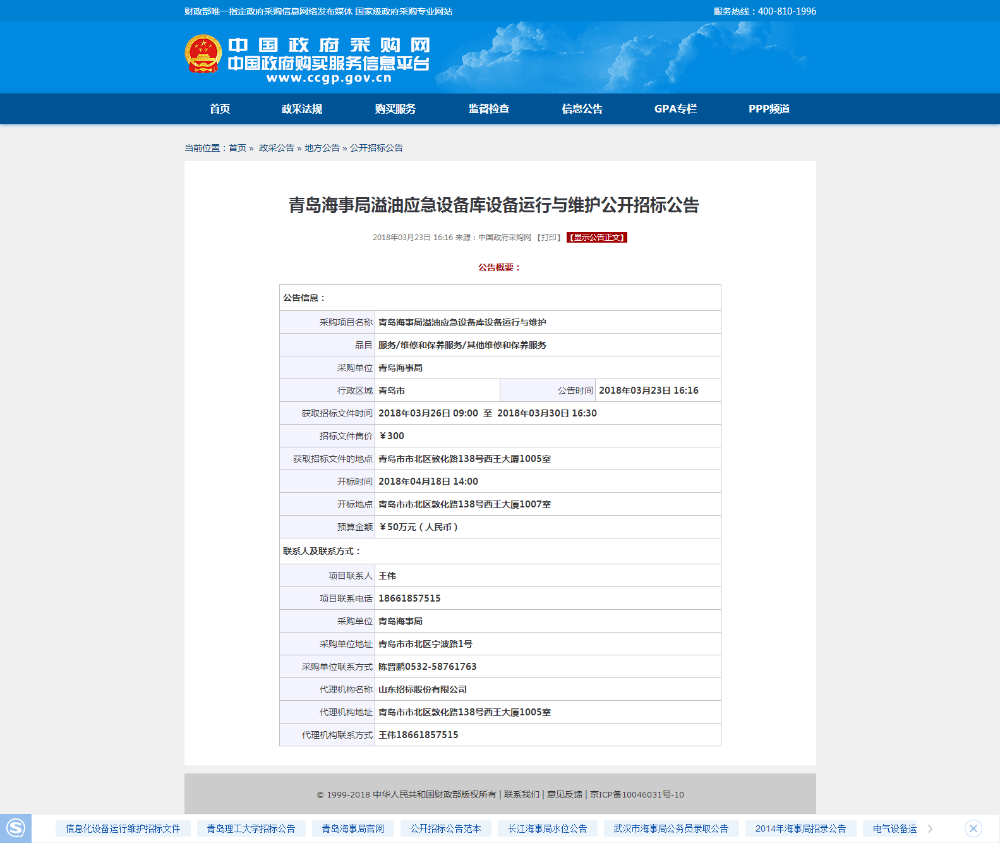Open 信息公告 navigation item
The width and height of the screenshot is (1000, 843).
pyautogui.click(x=582, y=109)
